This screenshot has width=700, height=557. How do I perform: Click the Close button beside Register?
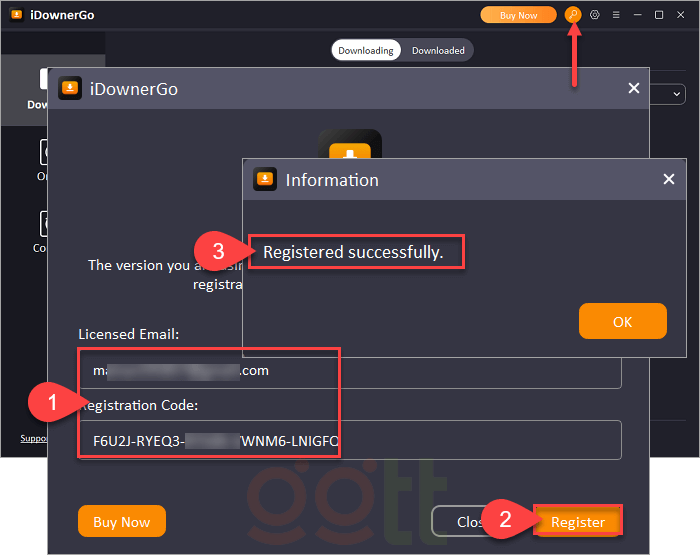coord(465,522)
